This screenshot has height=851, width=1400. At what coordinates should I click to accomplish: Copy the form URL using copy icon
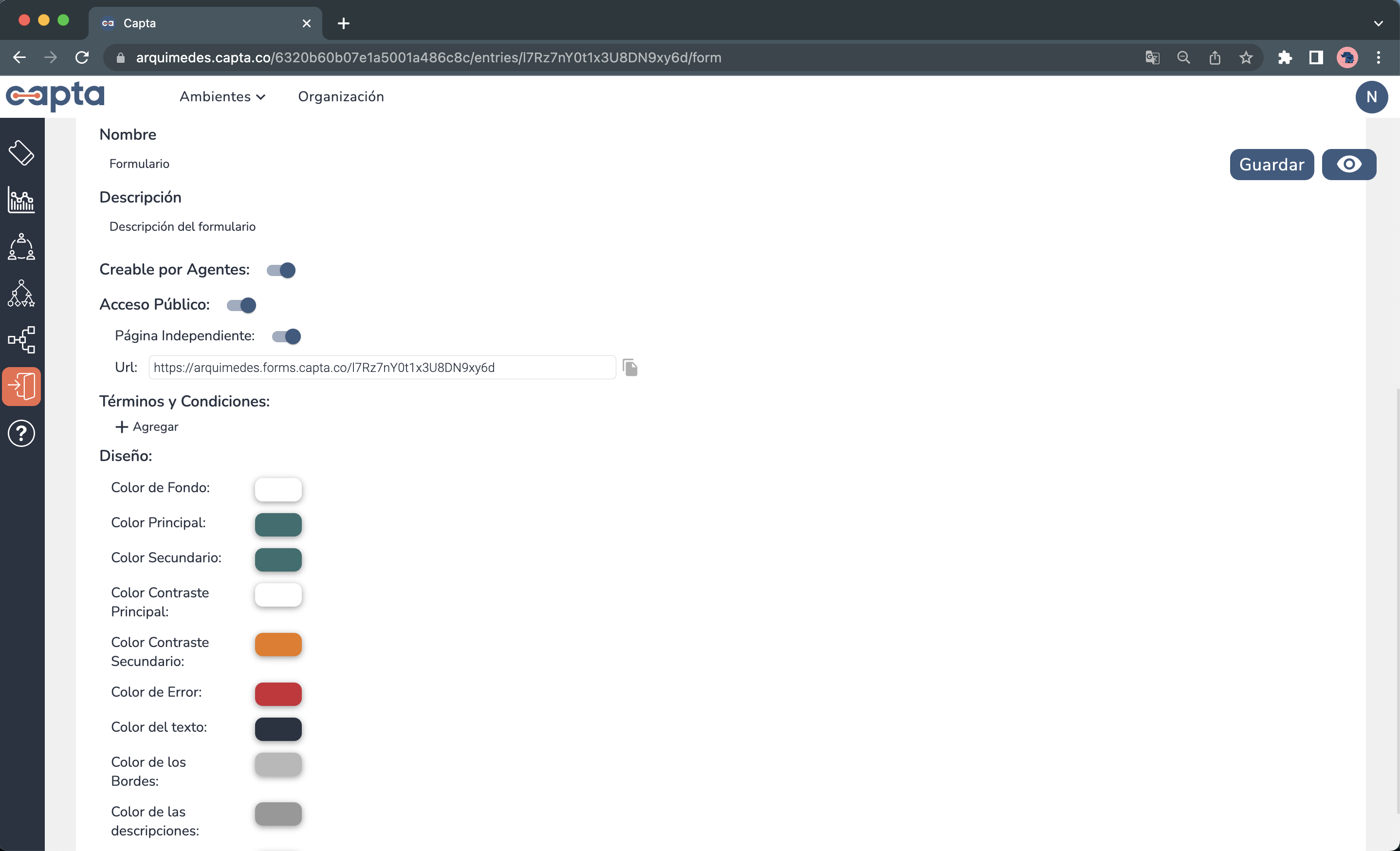631,368
